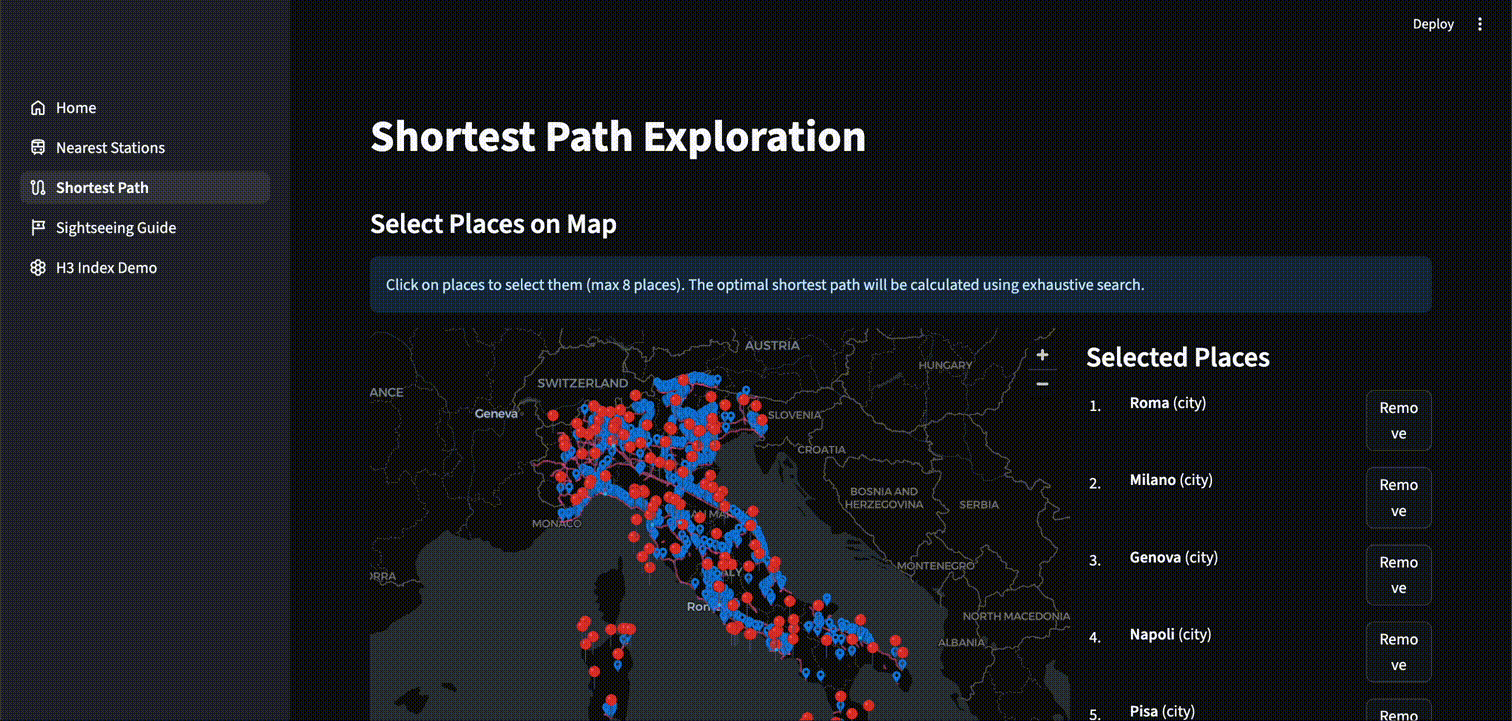Screen dimensions: 1512x721
Task: Remove Napoli from selected places
Action: [1398, 651]
